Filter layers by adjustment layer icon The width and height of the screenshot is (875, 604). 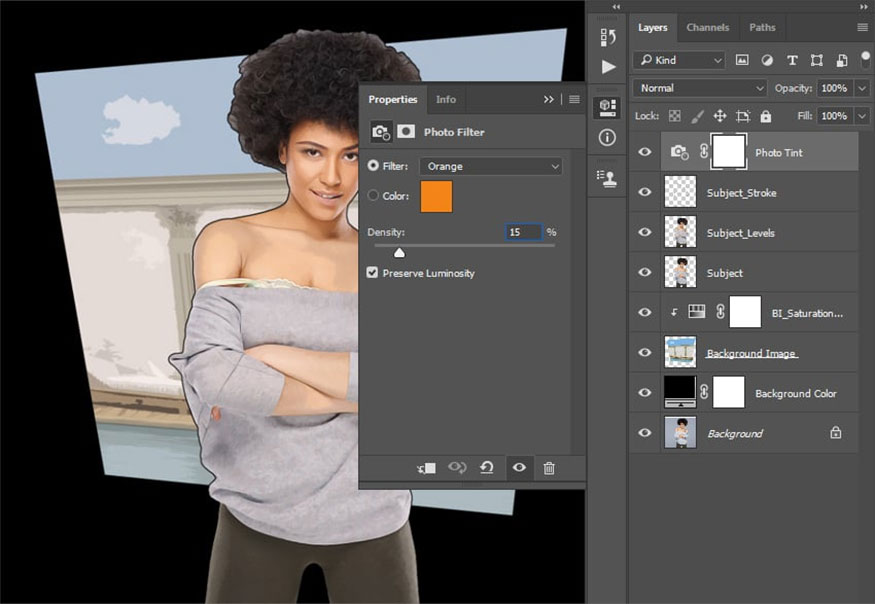[x=767, y=60]
